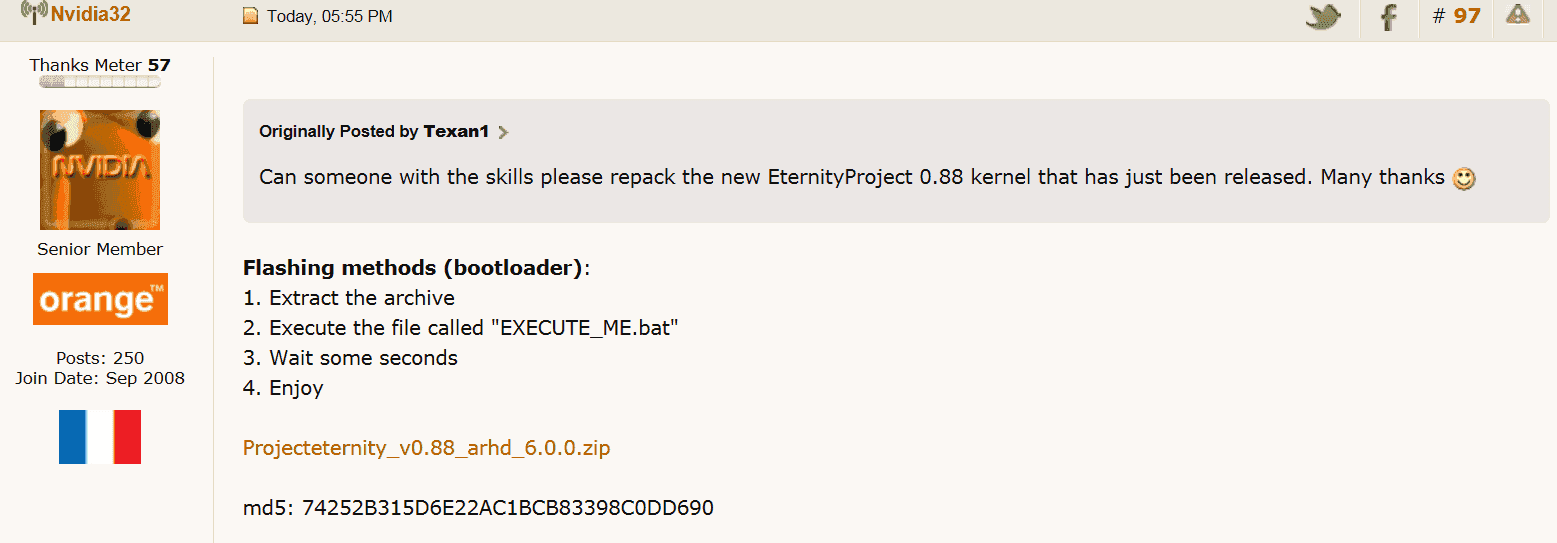1557x543 pixels.
Task: Click the post icon next to Today, 05:55 PM
Action: click(x=251, y=16)
